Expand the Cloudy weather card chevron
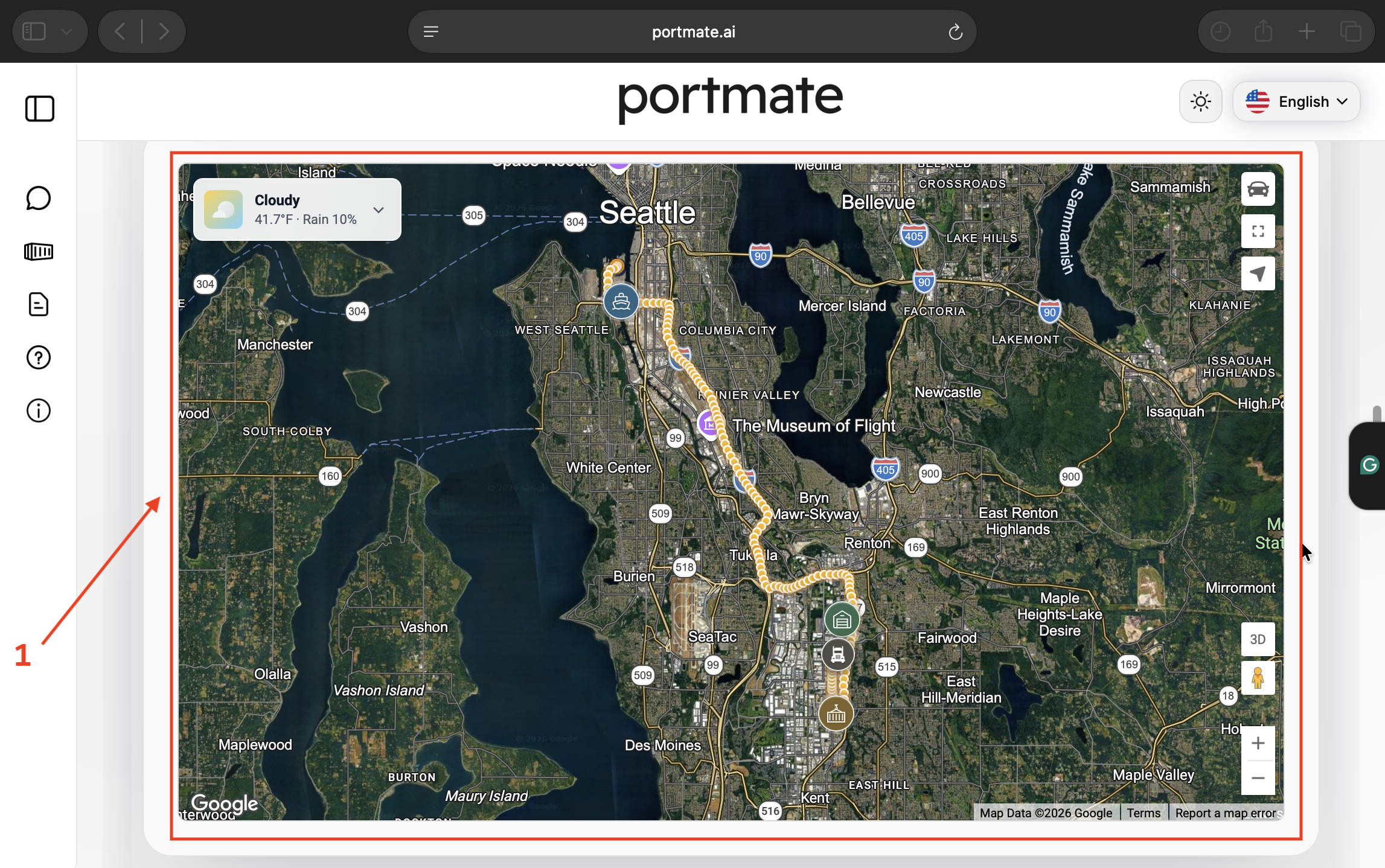1385x868 pixels. tap(379, 210)
